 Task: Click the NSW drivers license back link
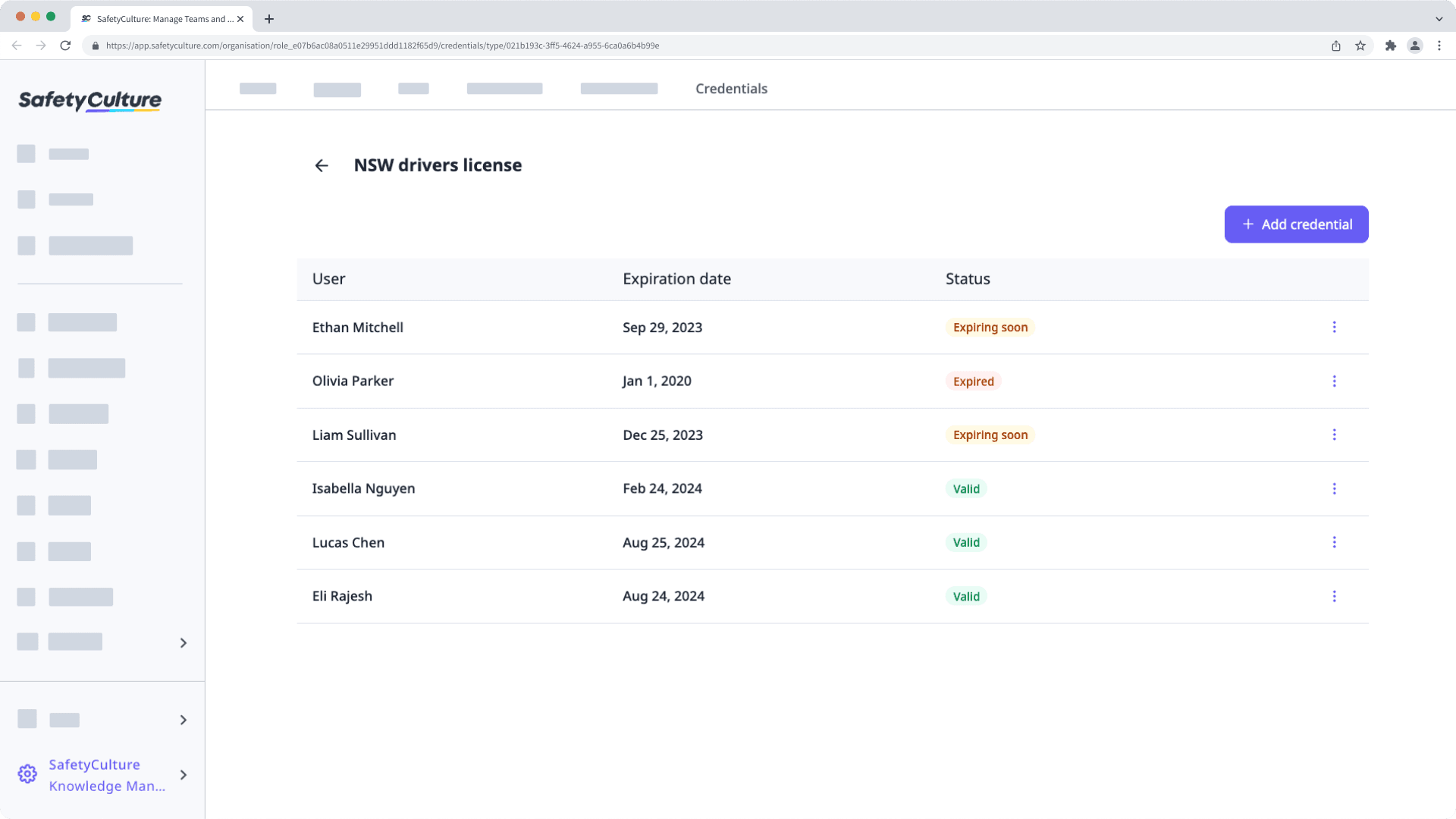click(x=321, y=165)
